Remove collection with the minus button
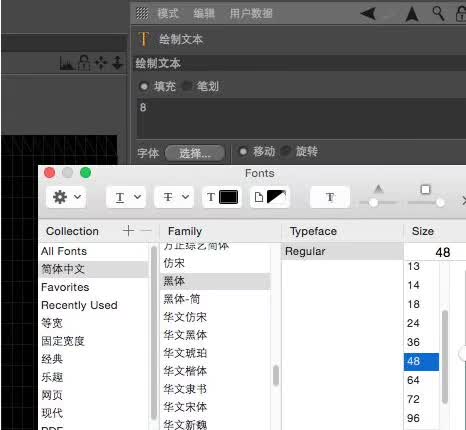This screenshot has width=466, height=430. [x=146, y=231]
